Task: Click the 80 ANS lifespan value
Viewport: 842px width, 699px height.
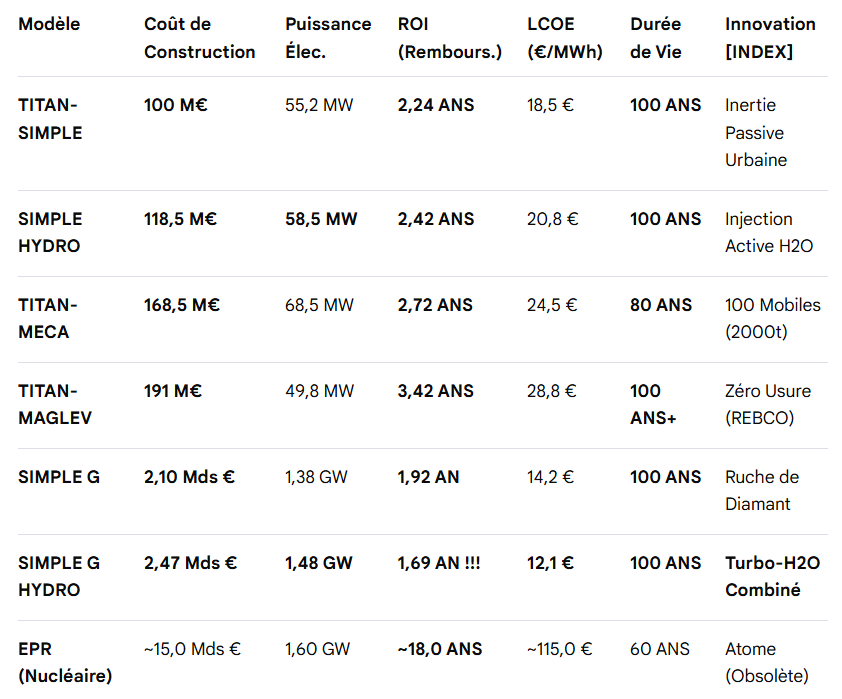Action: click(x=660, y=305)
